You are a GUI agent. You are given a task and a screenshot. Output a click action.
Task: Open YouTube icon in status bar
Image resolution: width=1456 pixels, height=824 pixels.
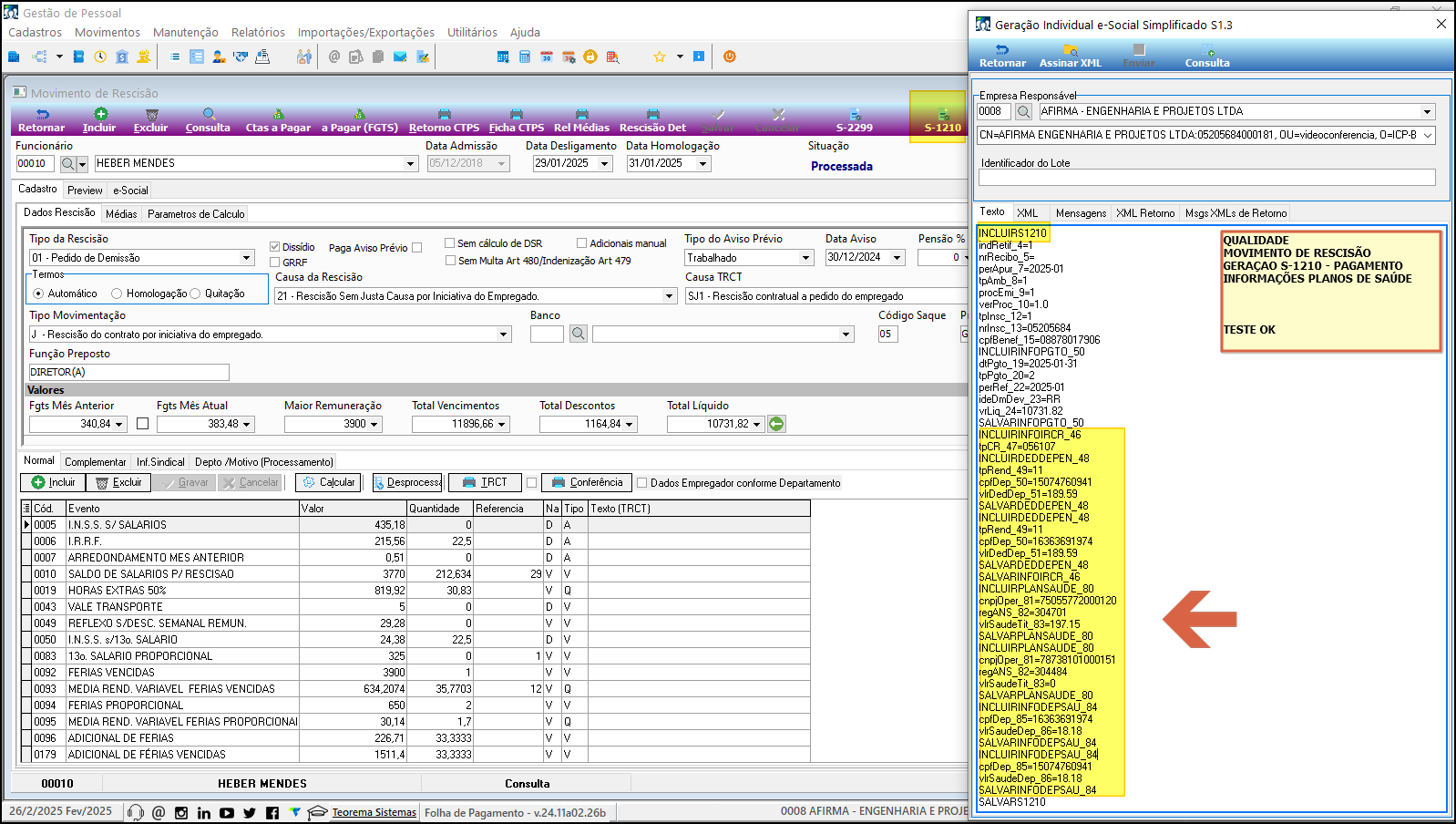[227, 813]
